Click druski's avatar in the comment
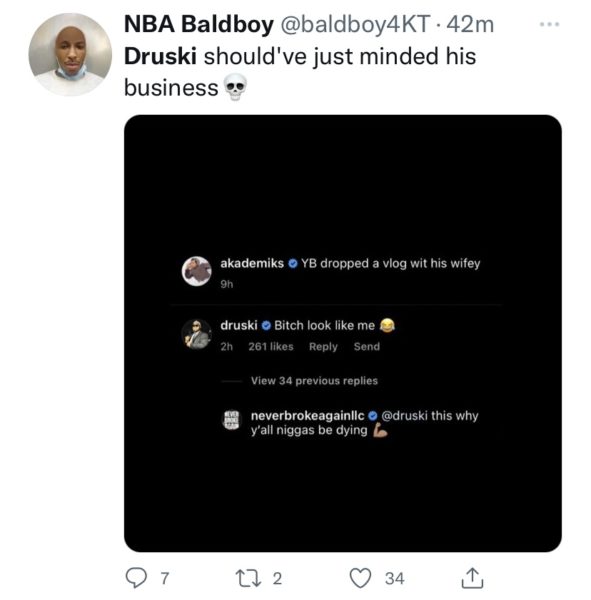 [196, 334]
